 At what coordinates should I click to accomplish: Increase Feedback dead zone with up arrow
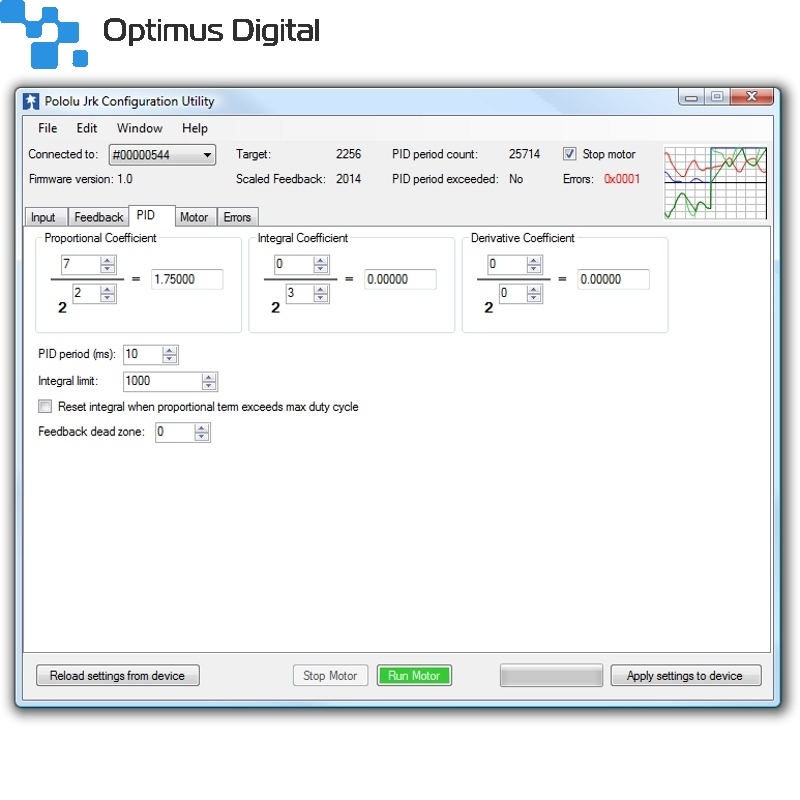202,428
